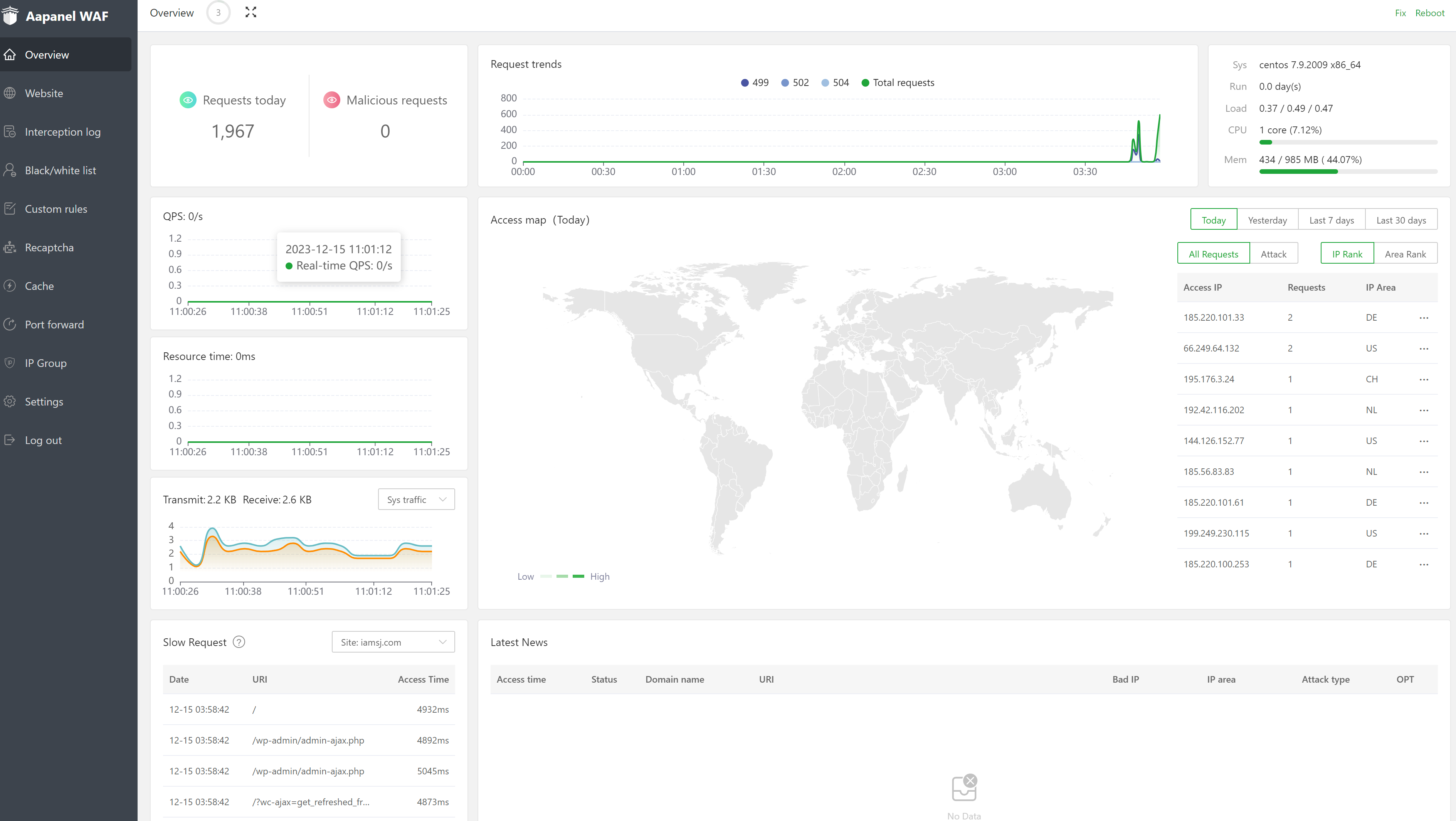Open more options for 66.249.64.132
Image resolution: width=1456 pixels, height=821 pixels.
1424,349
